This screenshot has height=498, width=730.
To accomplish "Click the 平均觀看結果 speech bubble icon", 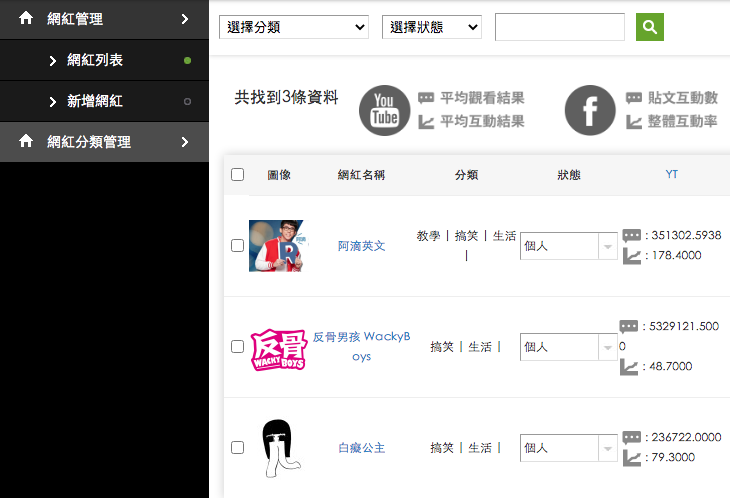I will [x=426, y=98].
